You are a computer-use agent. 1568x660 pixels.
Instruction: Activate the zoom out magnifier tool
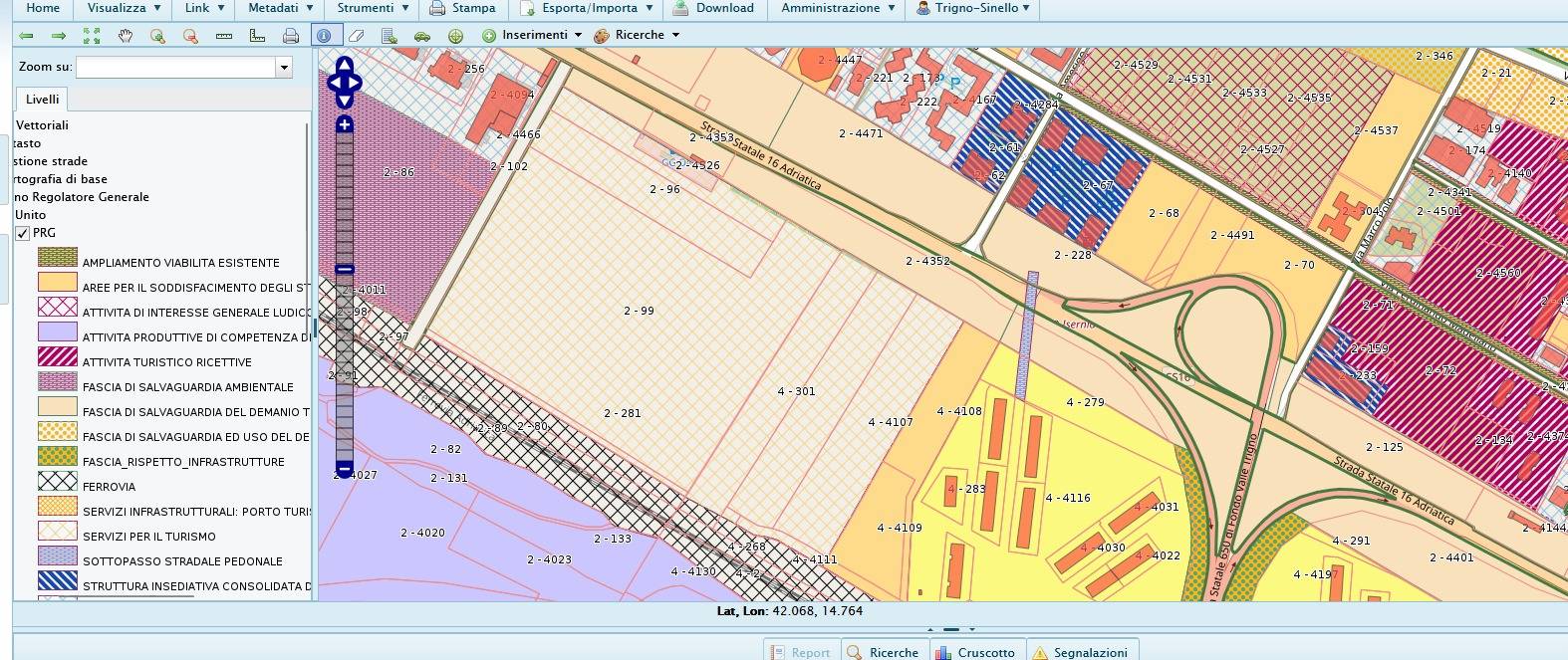(x=190, y=36)
